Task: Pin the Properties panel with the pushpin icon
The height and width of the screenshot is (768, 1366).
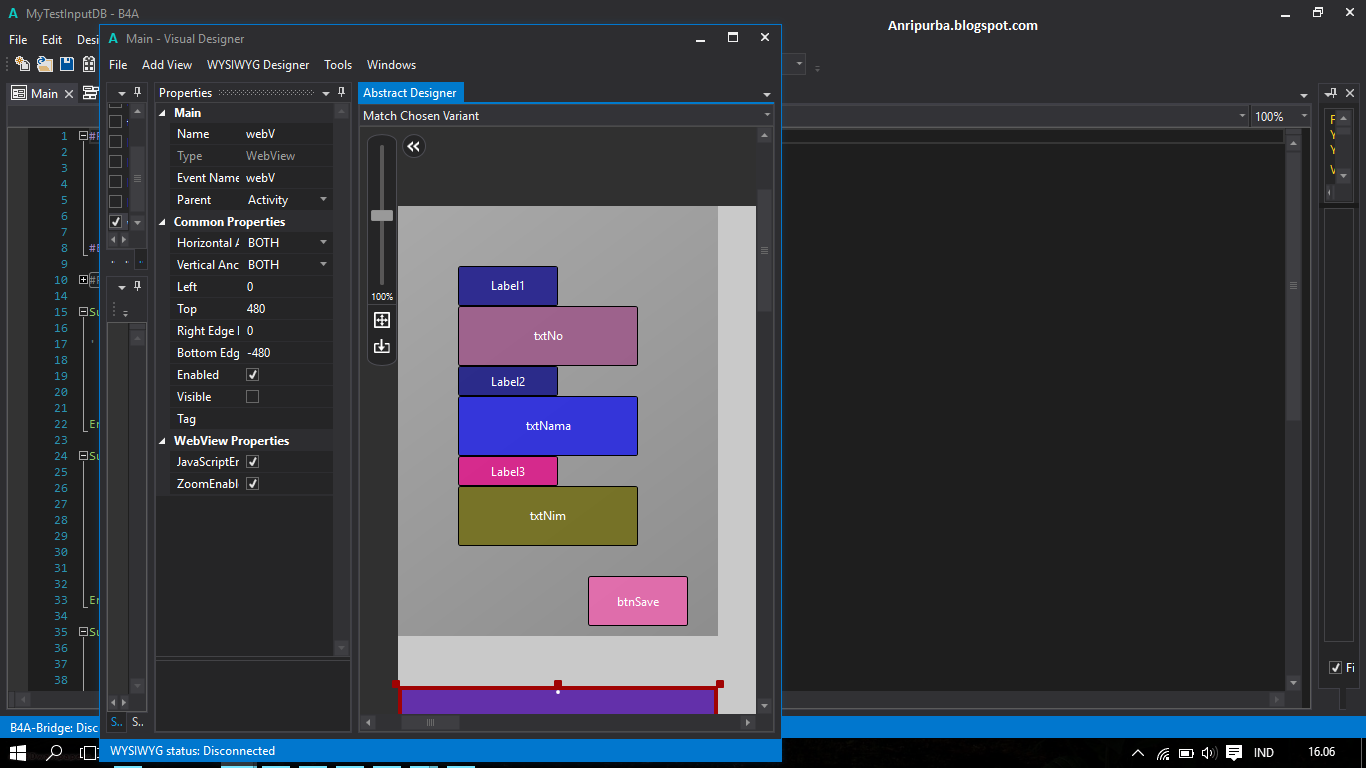Action: 341,93
